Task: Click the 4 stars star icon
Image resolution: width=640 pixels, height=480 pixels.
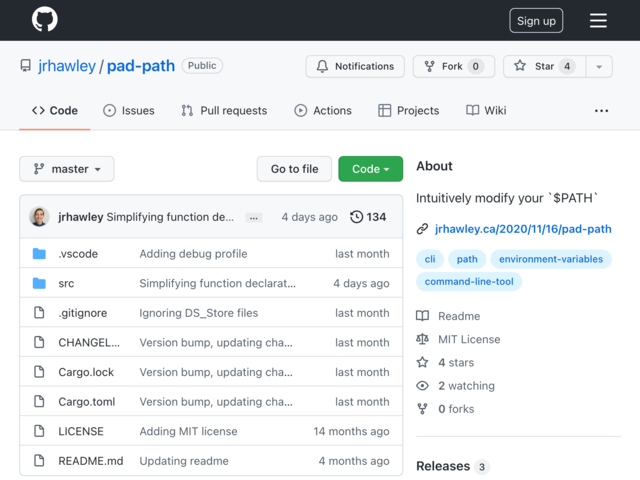Action: (422, 362)
